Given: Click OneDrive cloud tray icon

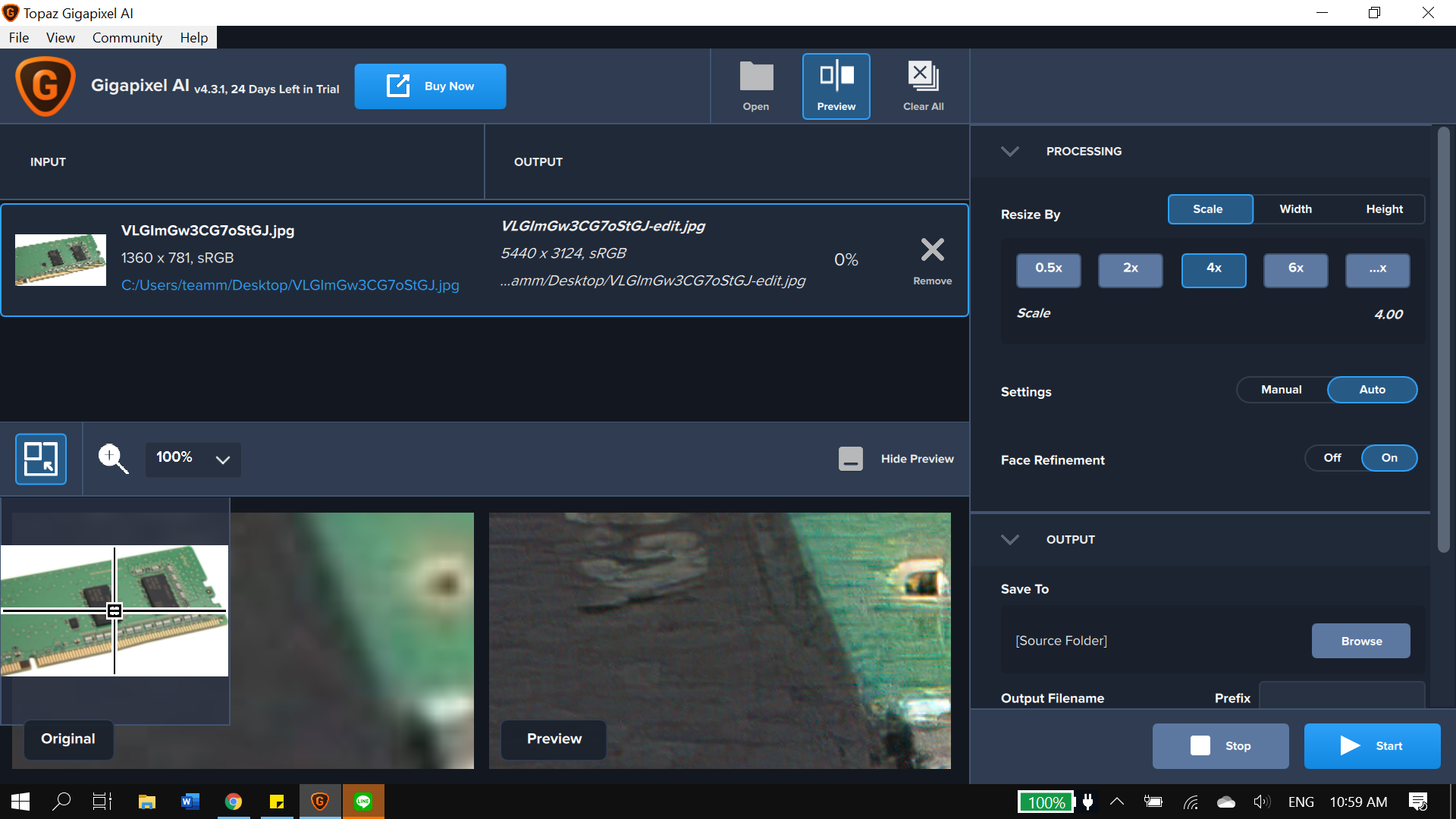Looking at the screenshot, I should pyautogui.click(x=1226, y=802).
